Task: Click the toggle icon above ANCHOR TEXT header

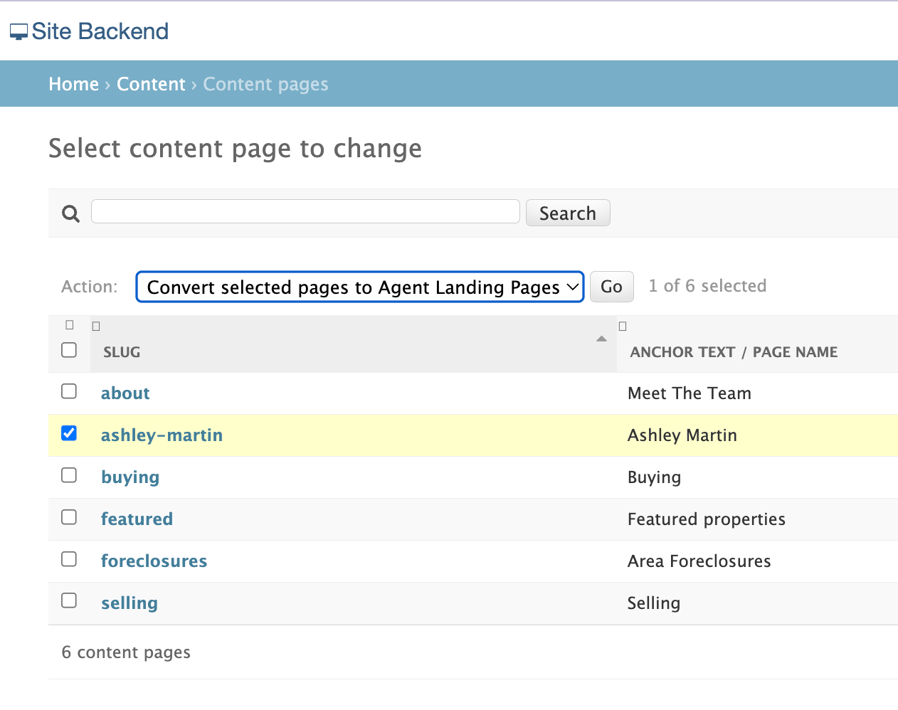Action: click(622, 325)
